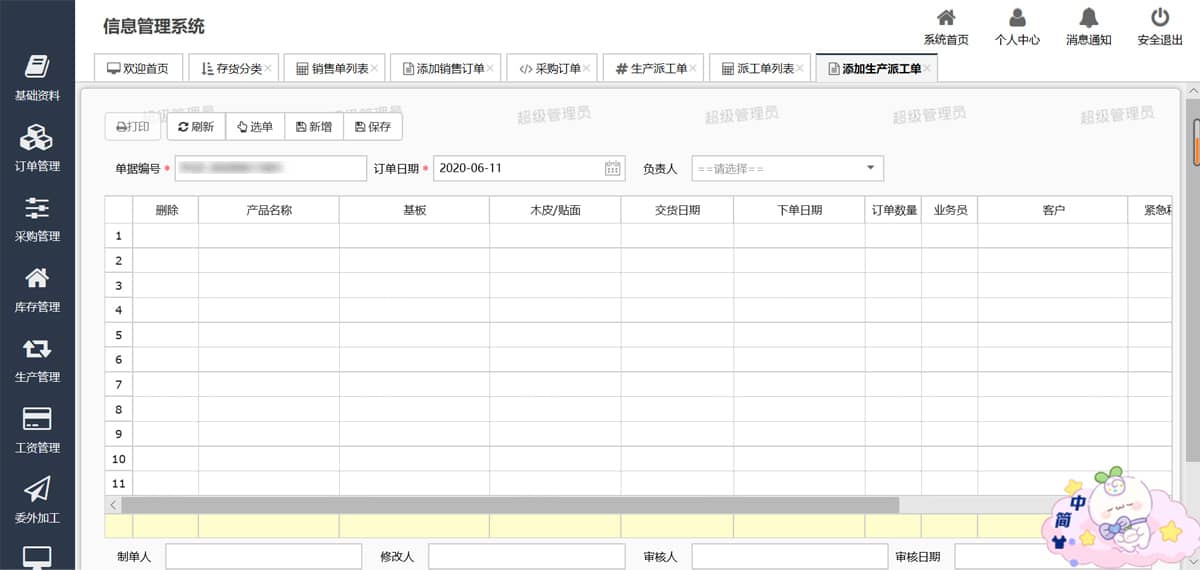Switch to 采购订单 tab
The image size is (1200, 570).
click(x=551, y=69)
